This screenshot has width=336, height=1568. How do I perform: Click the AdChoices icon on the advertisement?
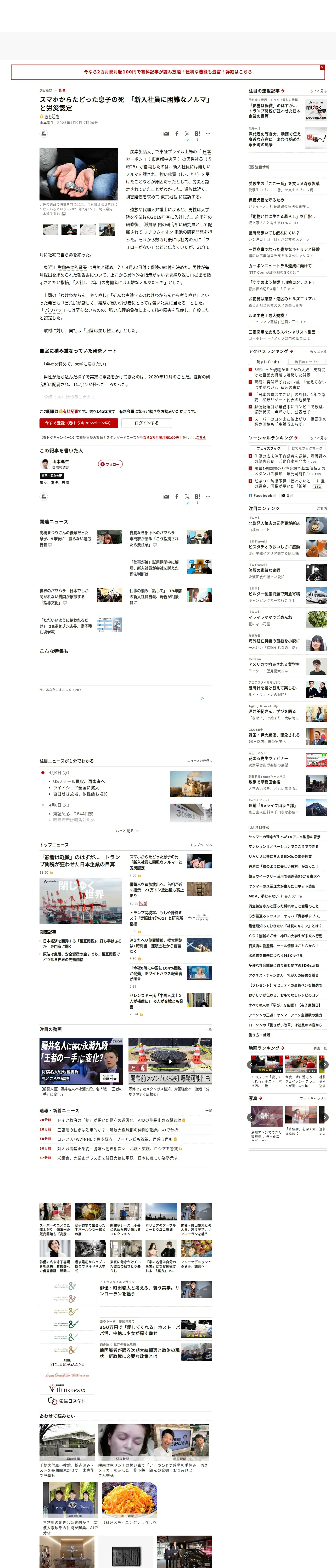point(202,698)
